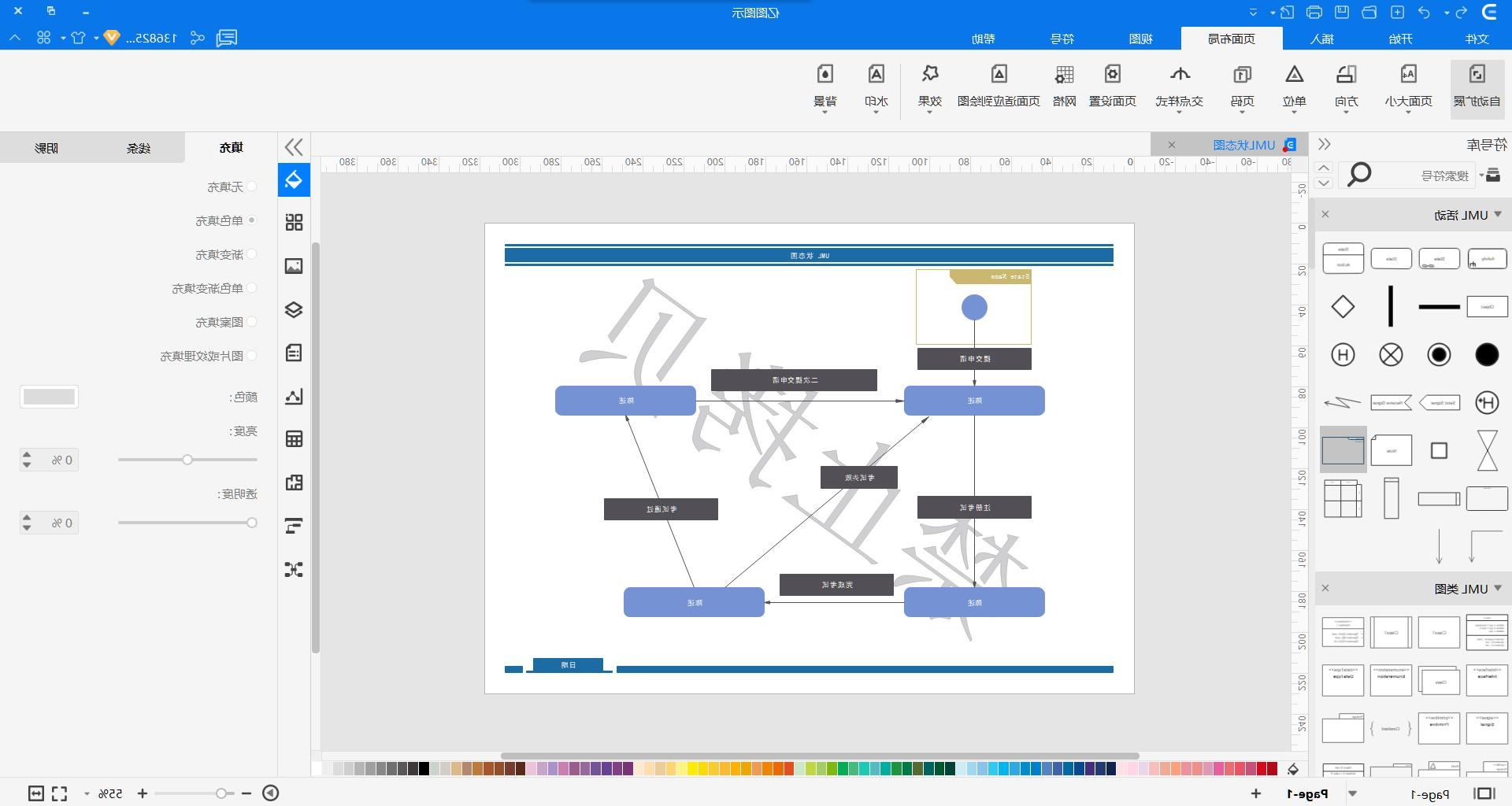The width and height of the screenshot is (1512, 806).
Task: Click the 亮度 brightness slider handle
Action: pos(187,460)
